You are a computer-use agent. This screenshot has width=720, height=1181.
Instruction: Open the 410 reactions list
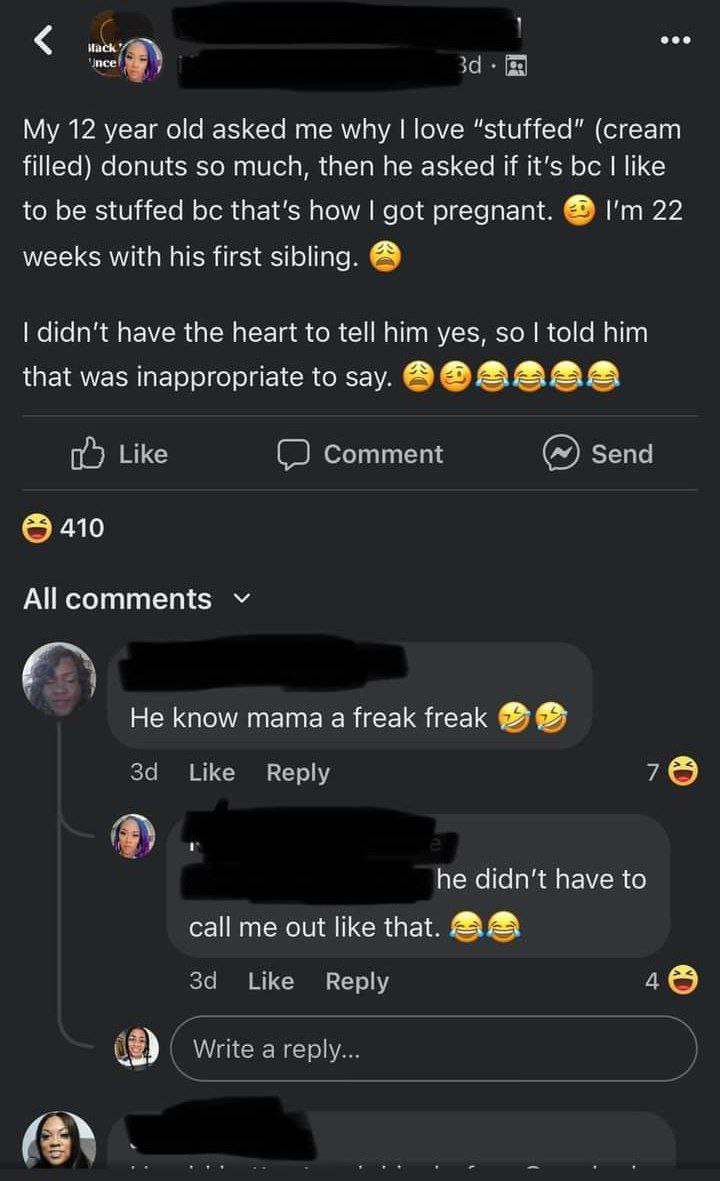[64, 527]
